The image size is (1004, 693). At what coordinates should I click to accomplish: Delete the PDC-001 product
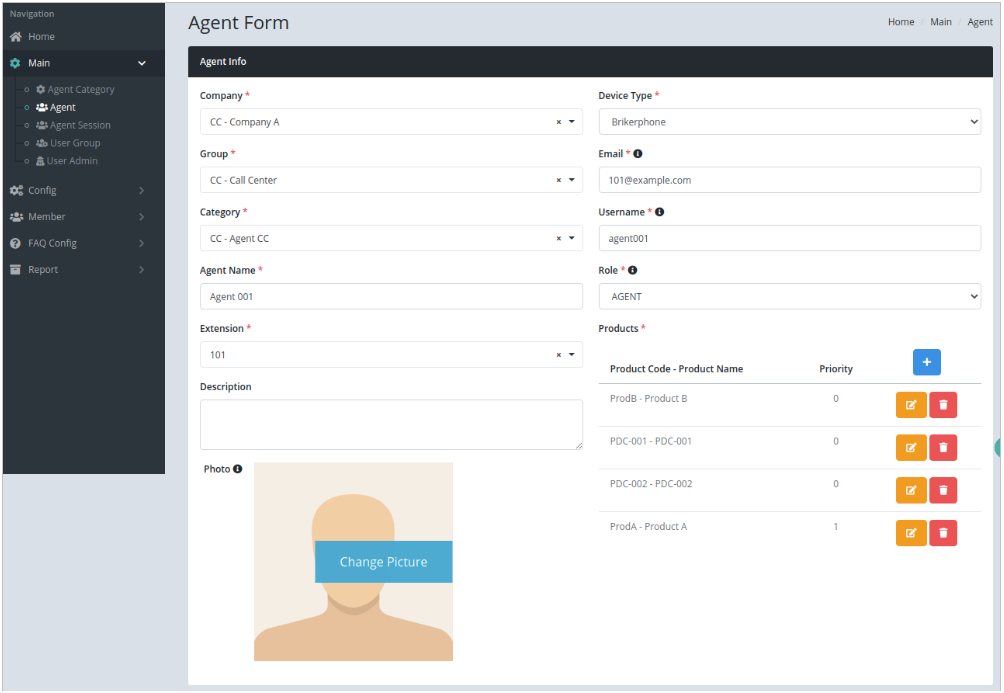coord(943,447)
